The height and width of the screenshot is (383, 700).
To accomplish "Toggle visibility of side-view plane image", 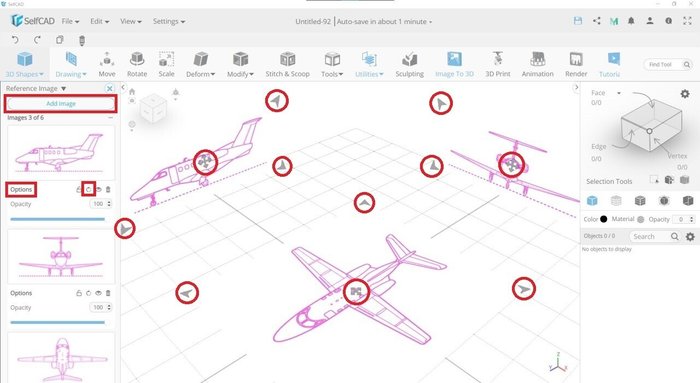I will (98, 190).
